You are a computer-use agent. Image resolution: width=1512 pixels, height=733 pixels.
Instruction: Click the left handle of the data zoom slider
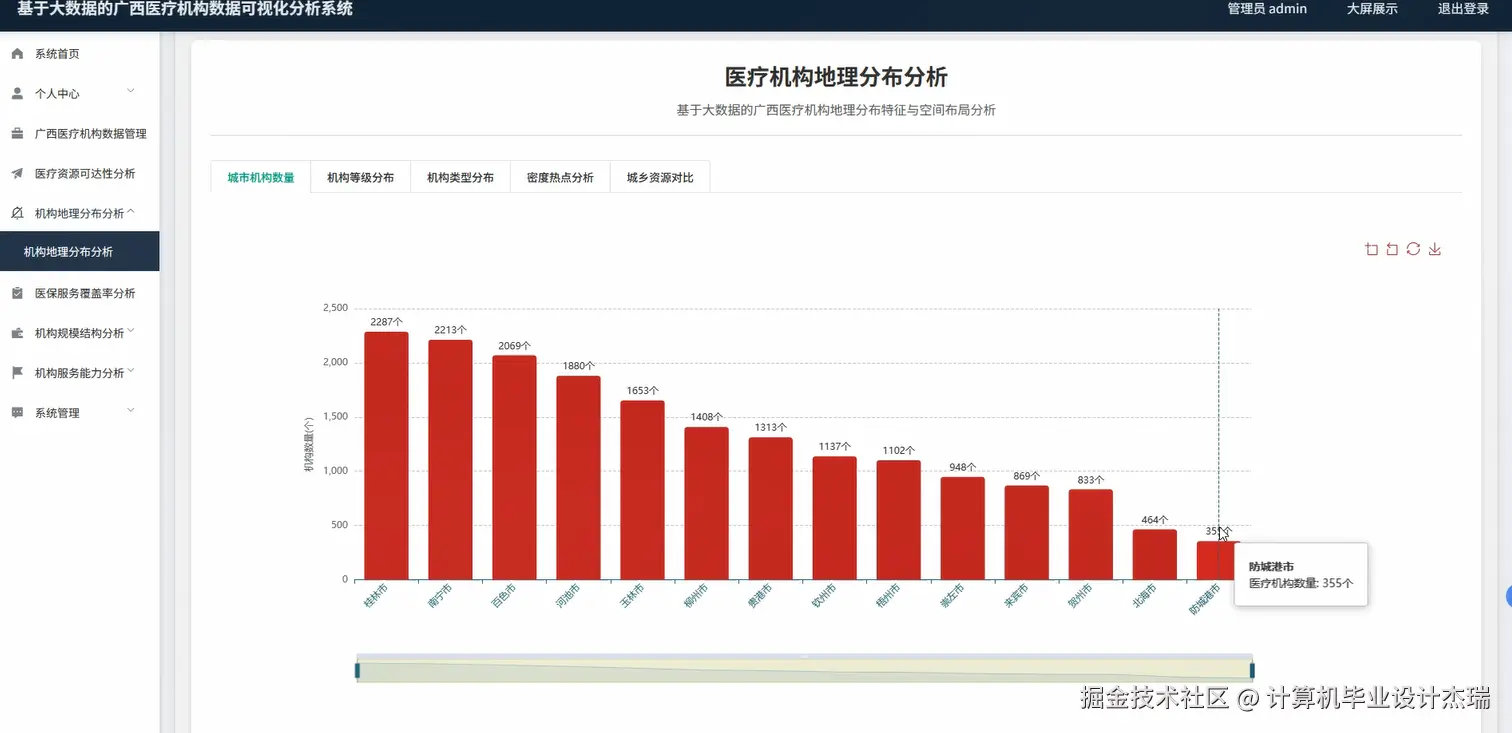(357, 670)
